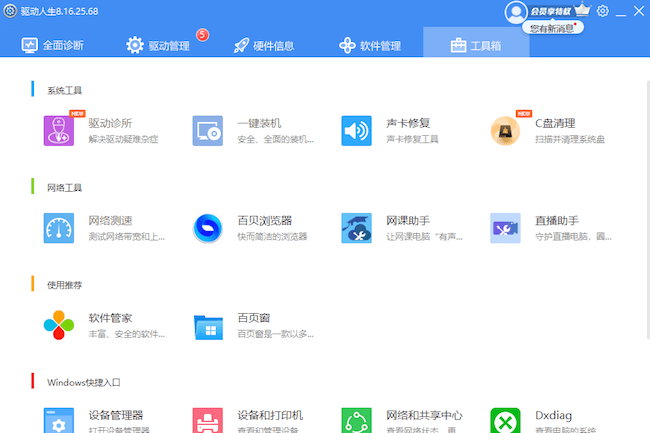Launch the 软件管家 colorful petals icon

click(x=59, y=325)
